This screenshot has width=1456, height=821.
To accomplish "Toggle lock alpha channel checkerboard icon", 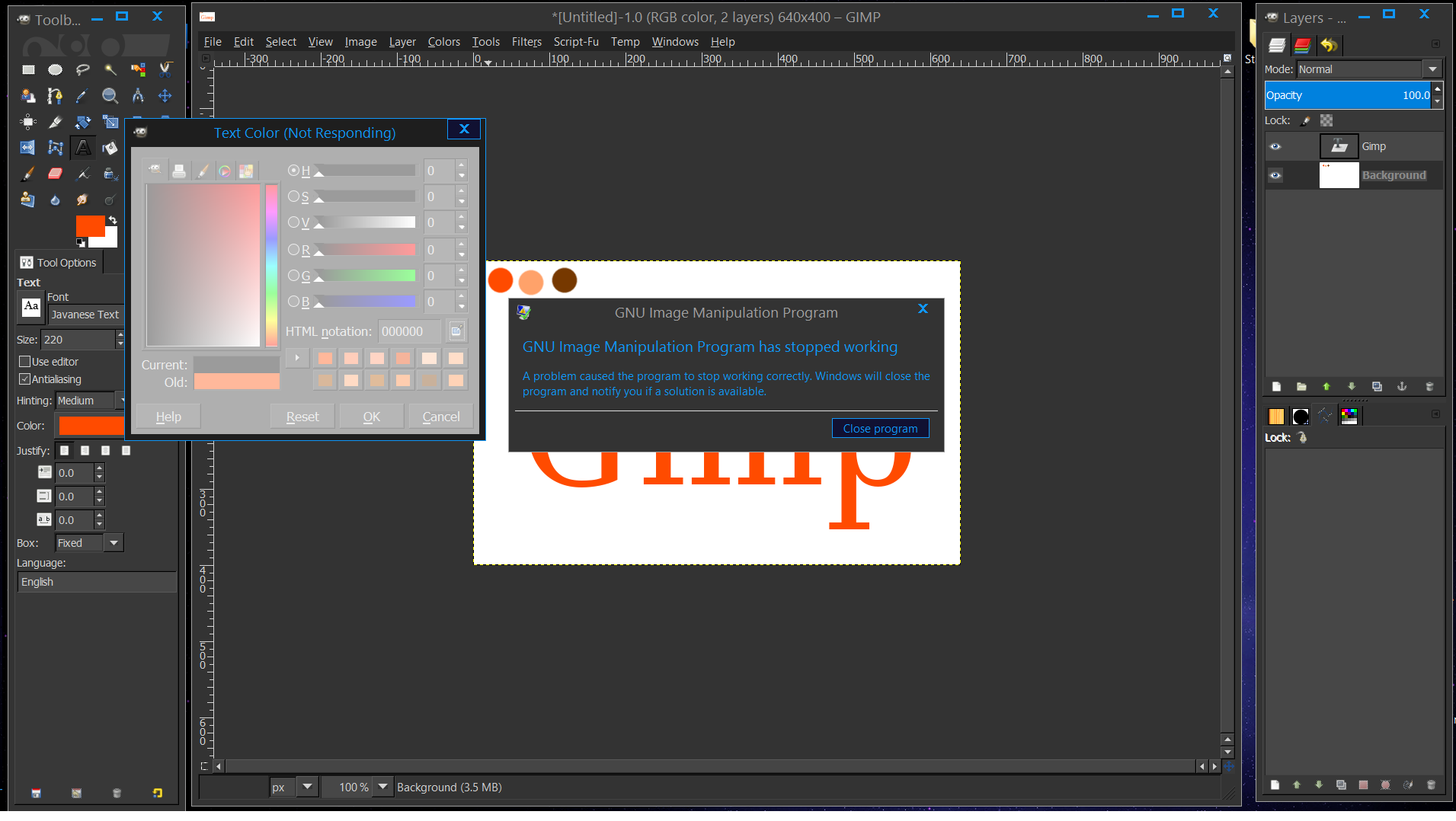I will tap(1326, 120).
